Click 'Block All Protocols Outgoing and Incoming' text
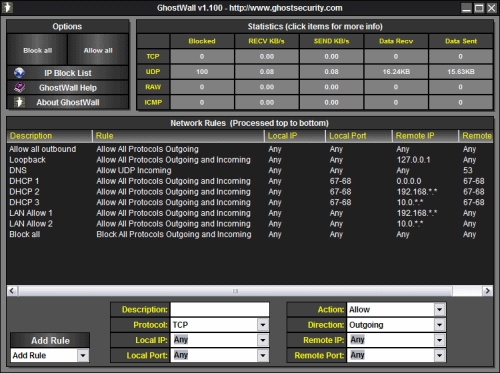The width and height of the screenshot is (500, 373). pos(174,234)
